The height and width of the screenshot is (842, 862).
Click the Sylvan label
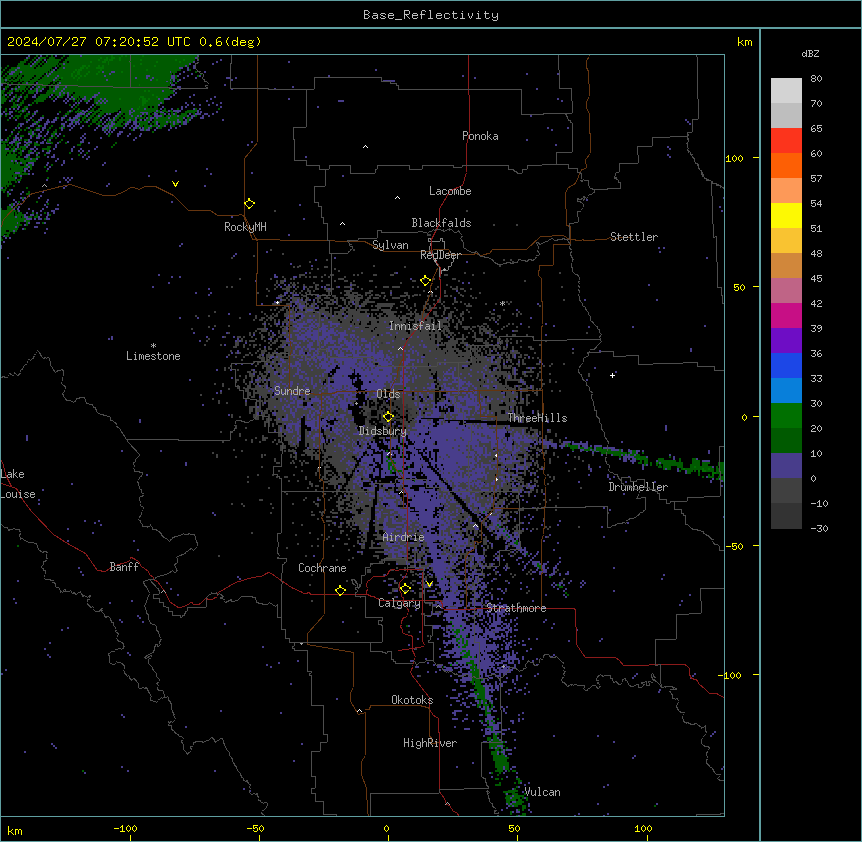390,245
